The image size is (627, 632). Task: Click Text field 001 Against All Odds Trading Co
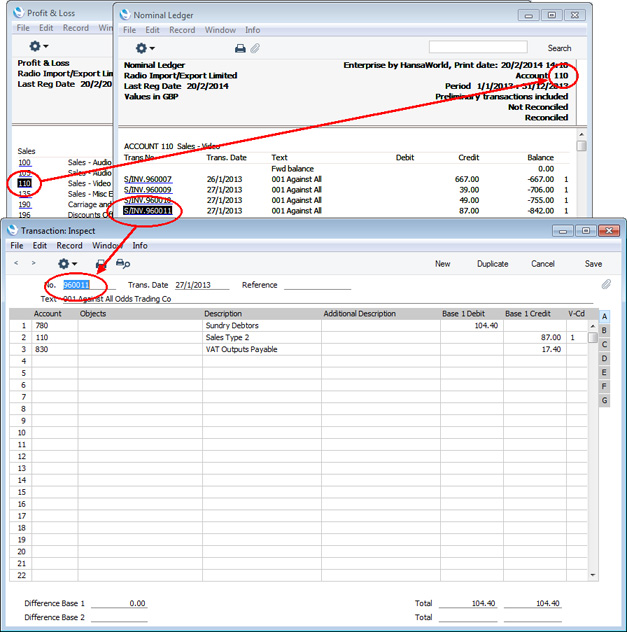pyautogui.click(x=328, y=299)
